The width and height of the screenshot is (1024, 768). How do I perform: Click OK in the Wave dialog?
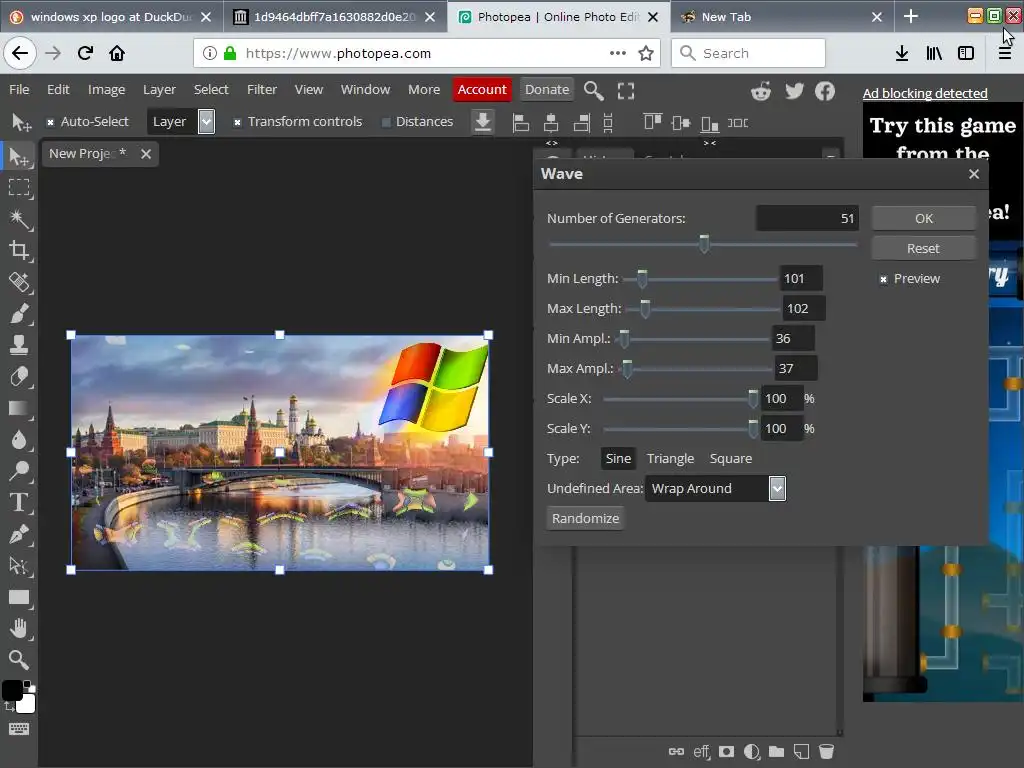(x=923, y=219)
